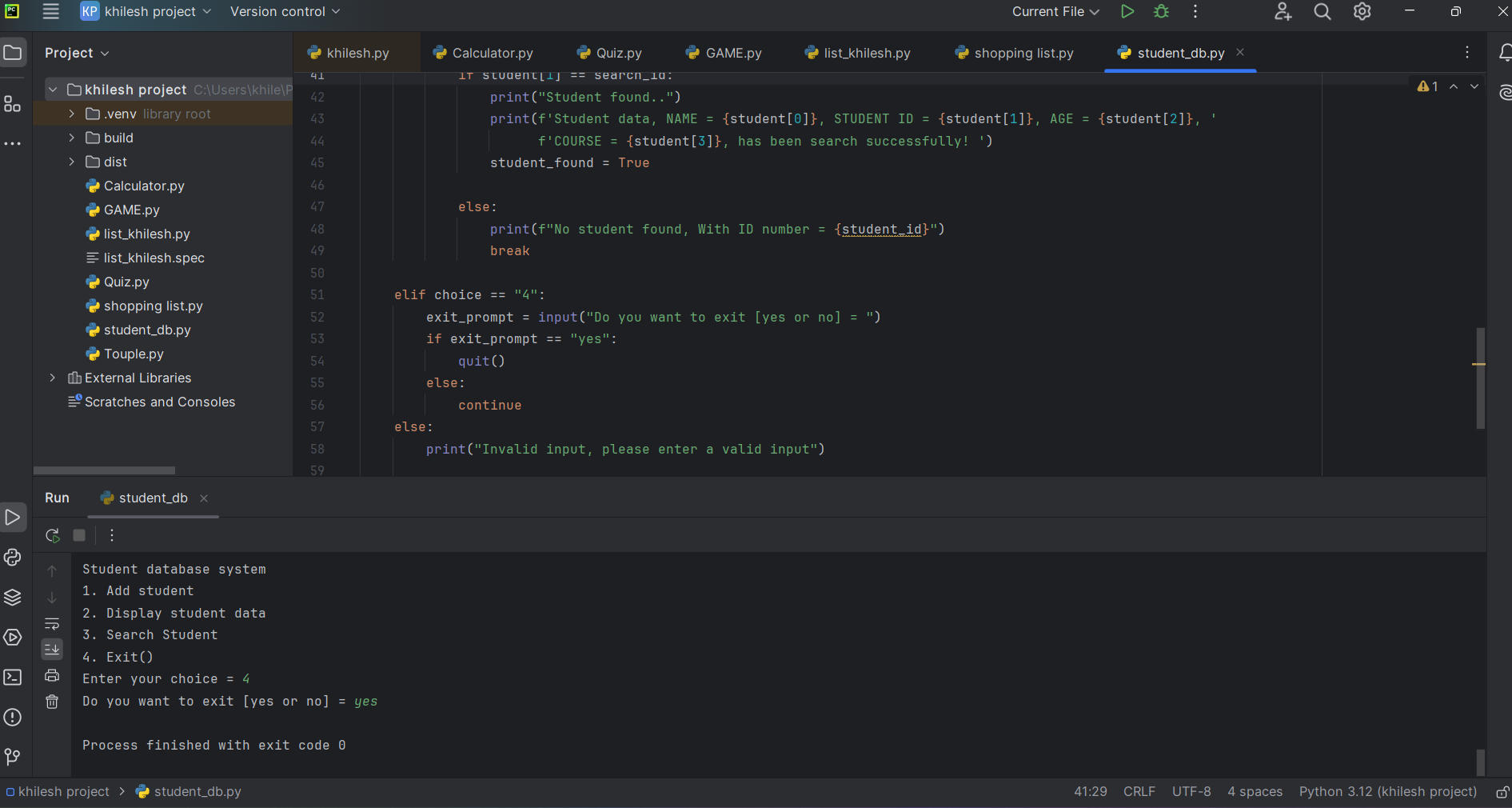
Task: Expand the .venv folder
Action: coord(72,114)
